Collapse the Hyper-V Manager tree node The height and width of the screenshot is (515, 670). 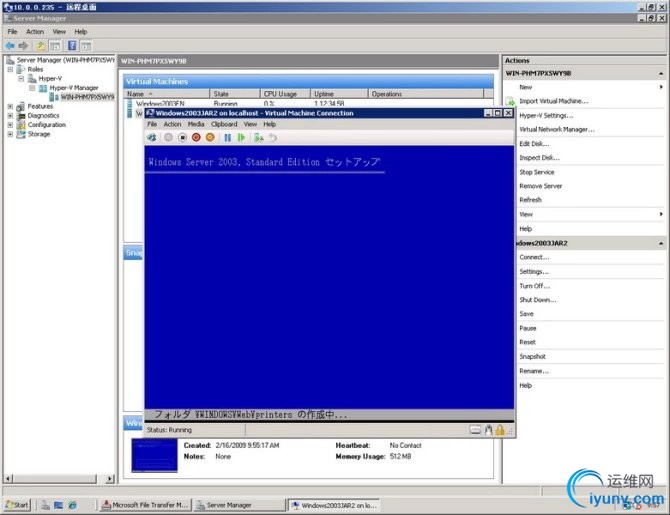click(32, 88)
